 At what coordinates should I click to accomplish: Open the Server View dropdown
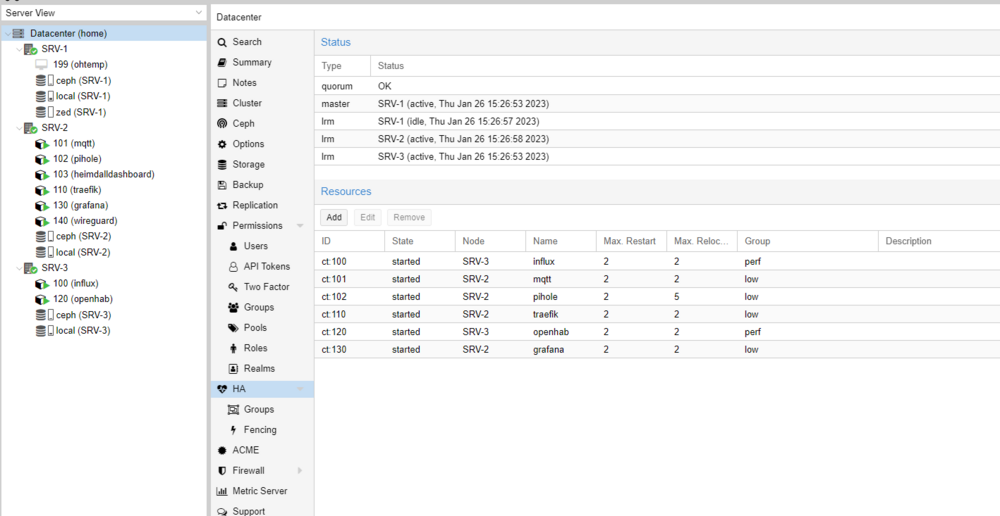coord(198,13)
